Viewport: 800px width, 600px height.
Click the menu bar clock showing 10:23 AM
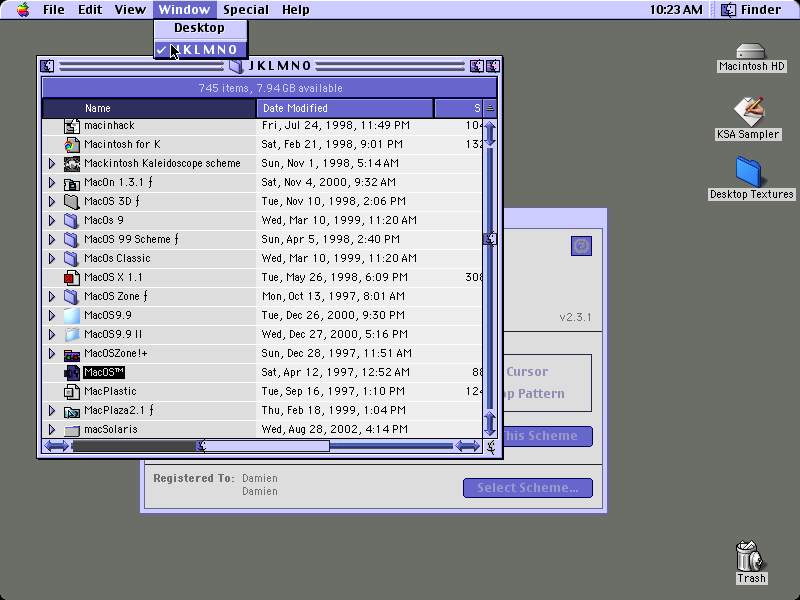(x=676, y=10)
